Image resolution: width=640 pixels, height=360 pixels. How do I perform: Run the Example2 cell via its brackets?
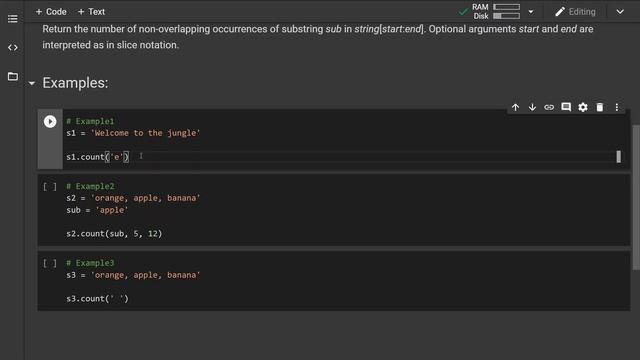click(50, 187)
